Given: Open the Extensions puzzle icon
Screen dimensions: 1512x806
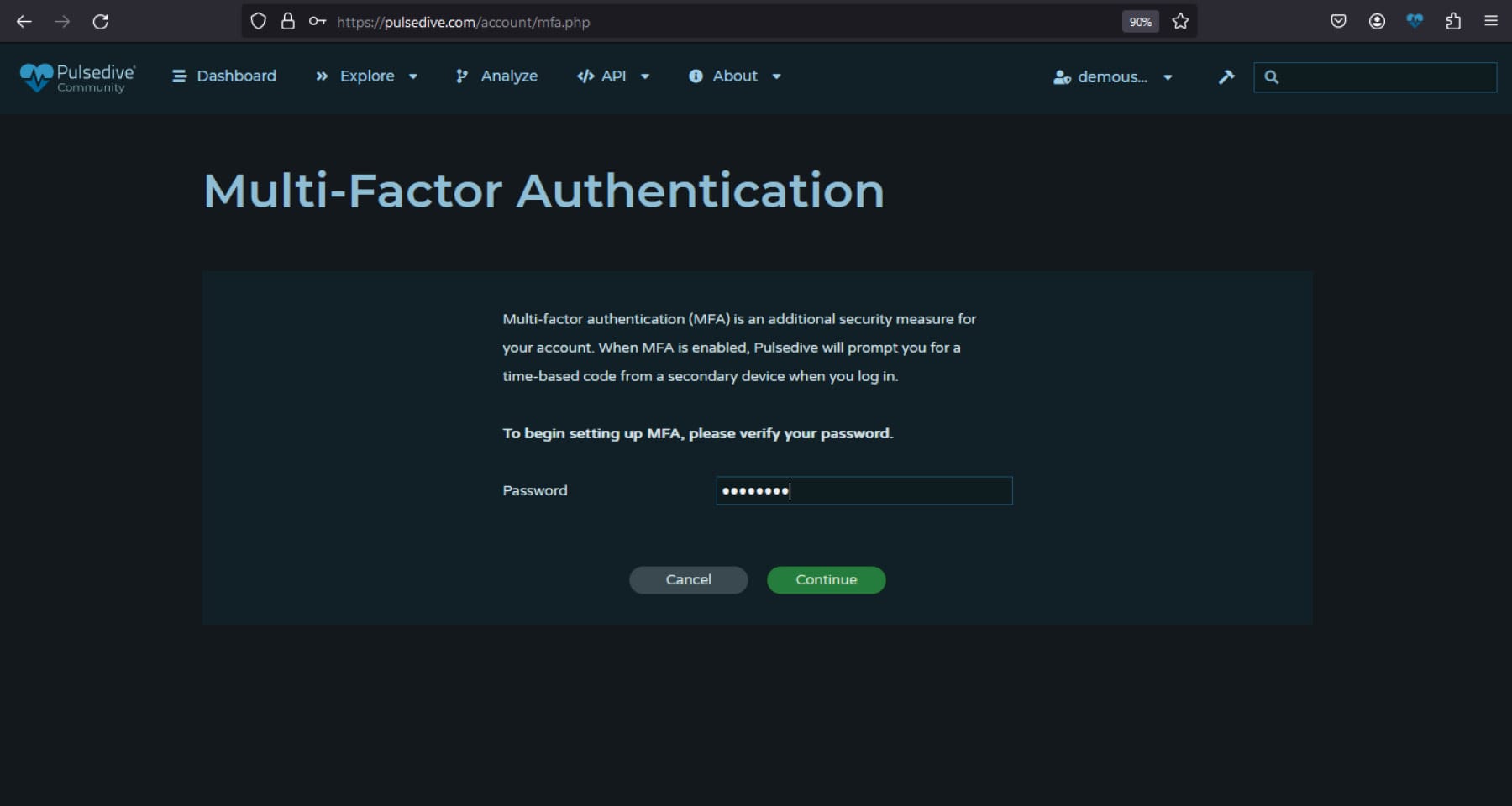Looking at the screenshot, I should 1453,22.
